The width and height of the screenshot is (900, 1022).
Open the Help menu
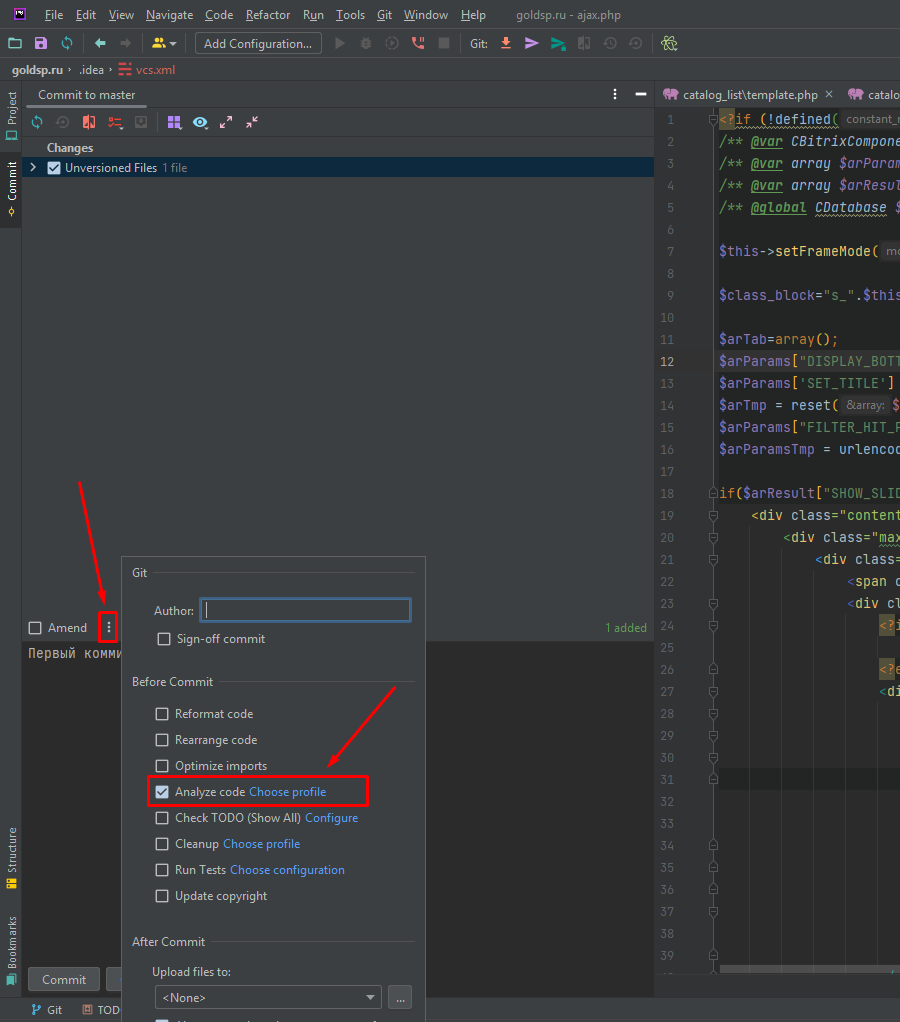point(473,14)
